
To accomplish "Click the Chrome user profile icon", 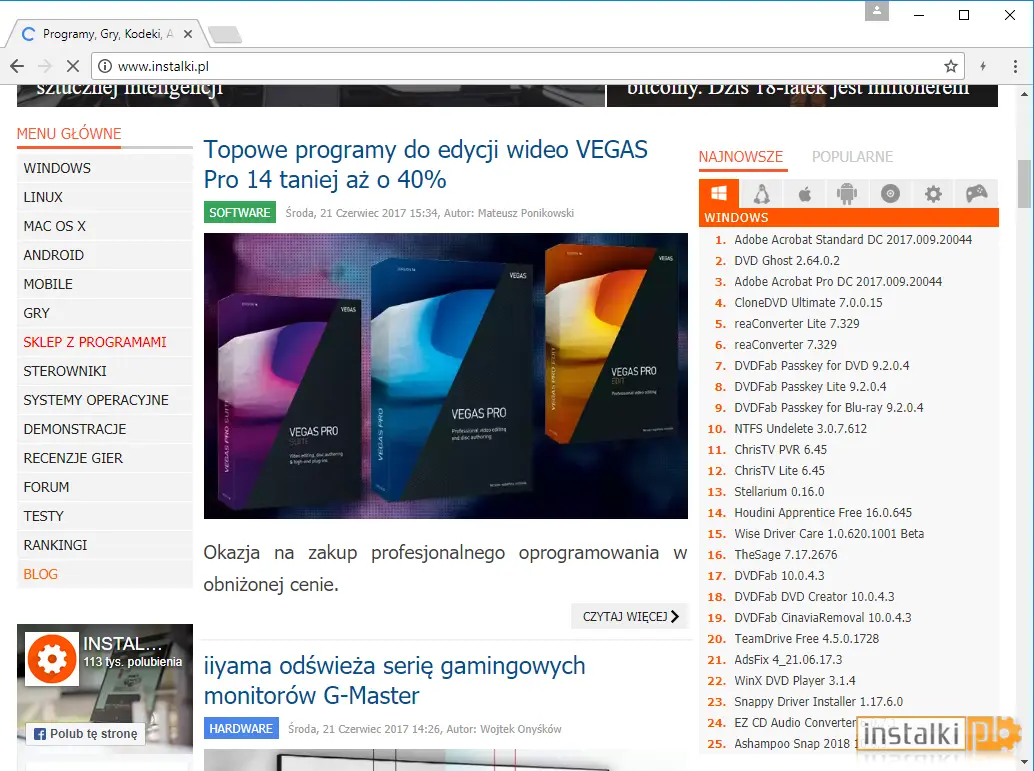I will (x=876, y=11).
